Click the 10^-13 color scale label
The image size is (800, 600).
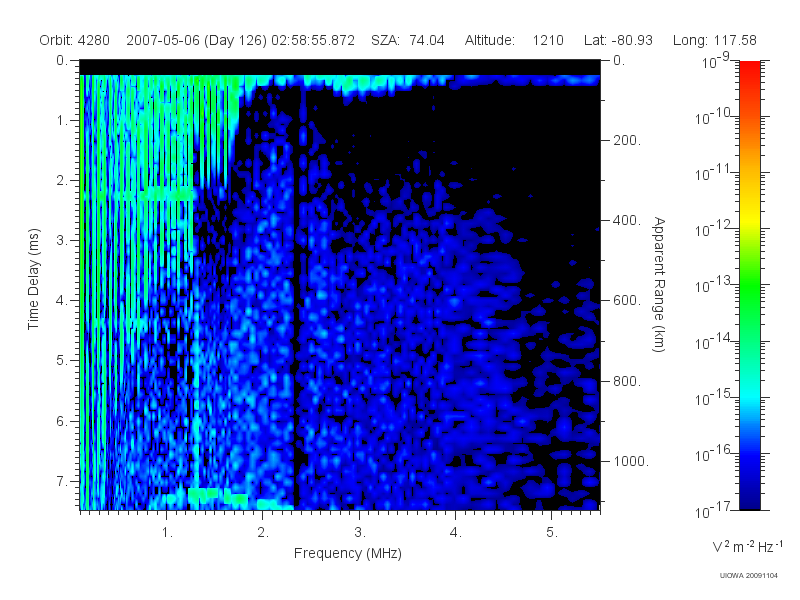[712, 285]
